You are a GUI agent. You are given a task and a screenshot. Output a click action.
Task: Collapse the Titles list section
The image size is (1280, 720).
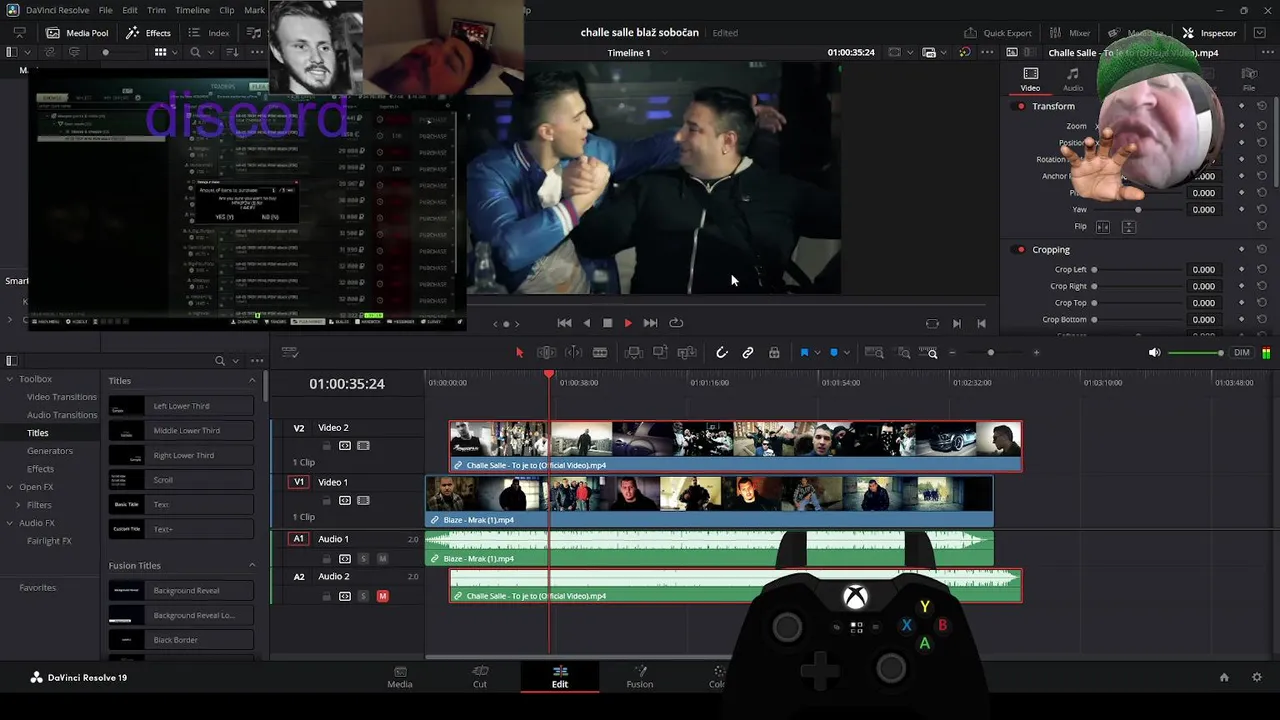(252, 381)
